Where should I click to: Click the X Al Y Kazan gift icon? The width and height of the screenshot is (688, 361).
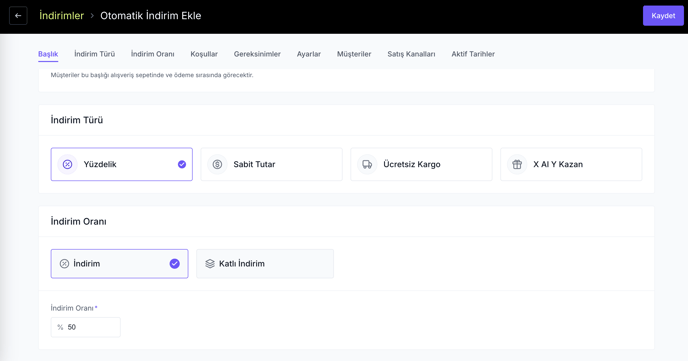[517, 164]
